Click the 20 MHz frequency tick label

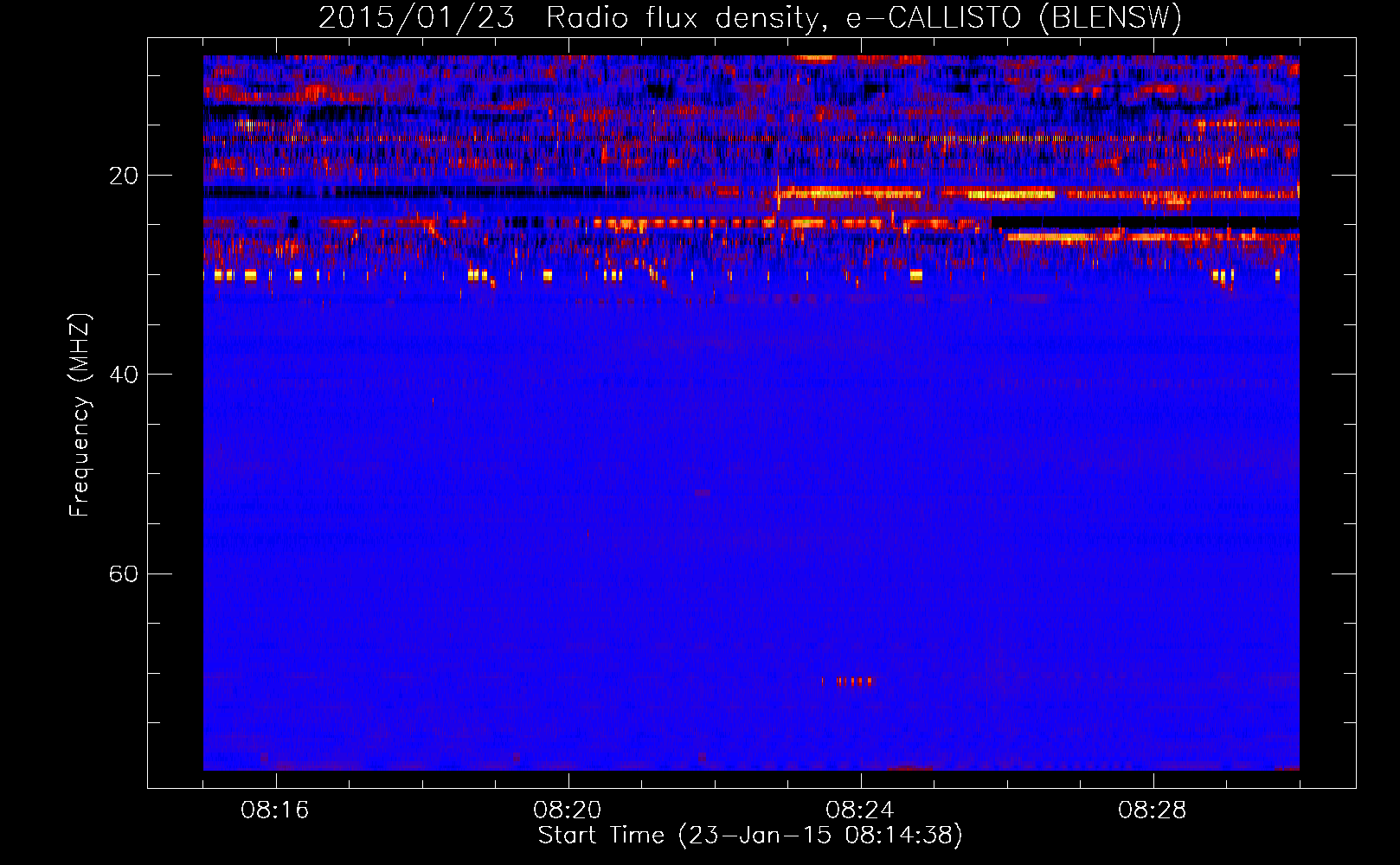[x=123, y=176]
